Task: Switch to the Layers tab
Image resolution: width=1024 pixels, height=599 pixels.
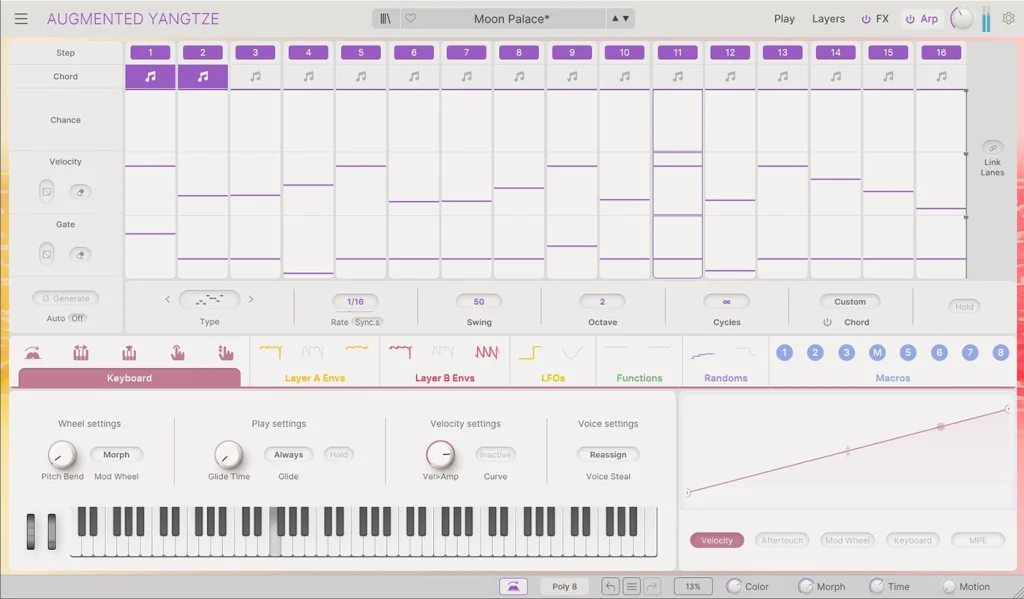Action: click(828, 18)
